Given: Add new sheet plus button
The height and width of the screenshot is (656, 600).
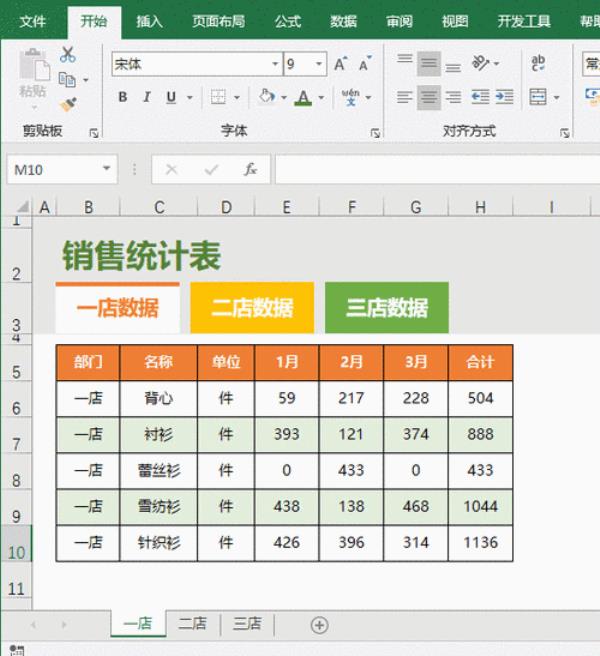Looking at the screenshot, I should 320,625.
